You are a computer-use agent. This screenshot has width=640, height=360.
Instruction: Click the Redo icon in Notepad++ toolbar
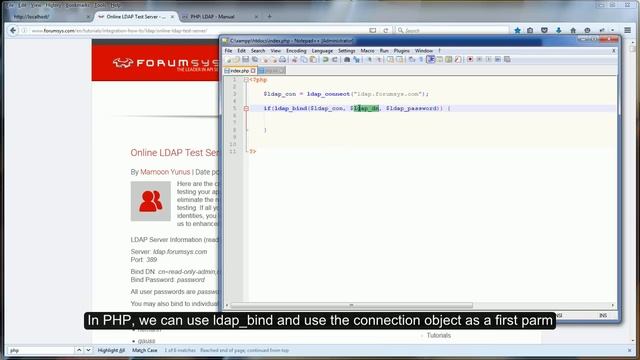[x=335, y=60]
